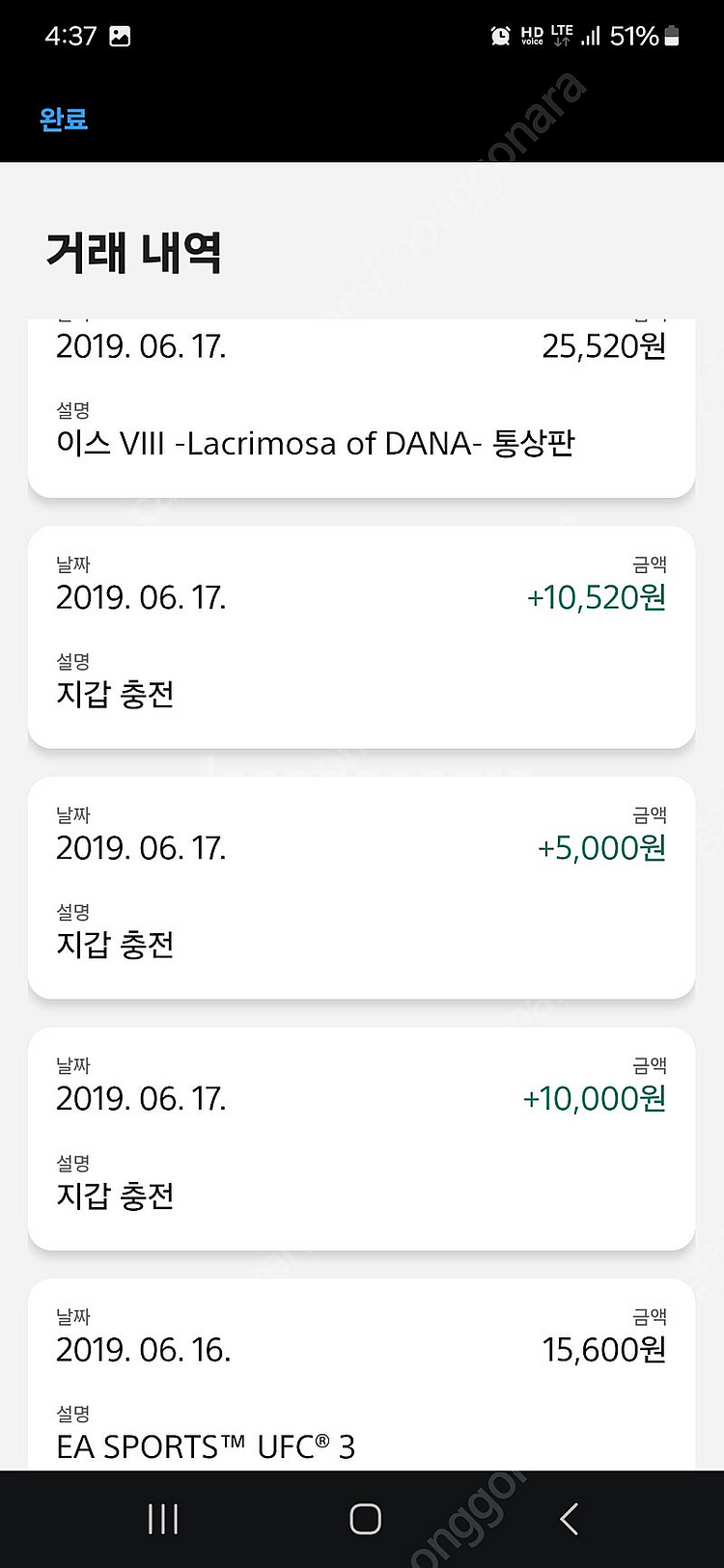Tap the 거래 내역 page heading
This screenshot has width=724, height=1568.
[x=134, y=253]
